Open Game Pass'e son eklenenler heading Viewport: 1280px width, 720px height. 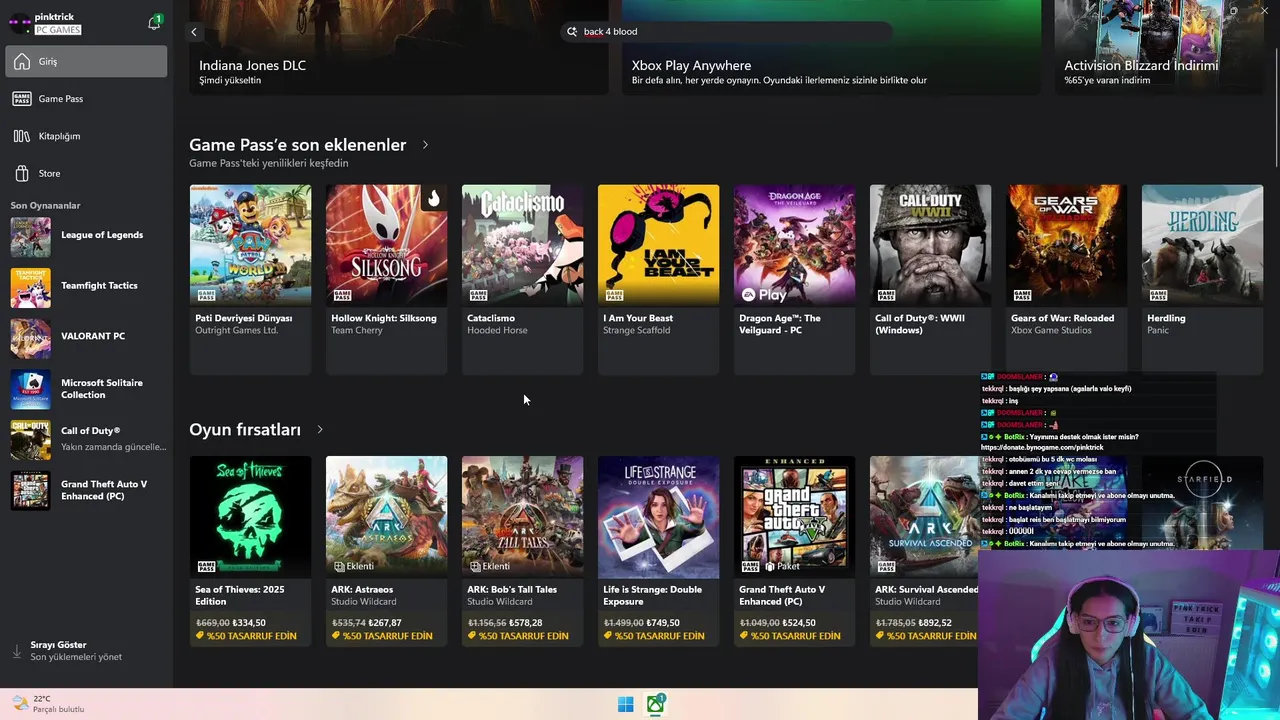point(297,145)
